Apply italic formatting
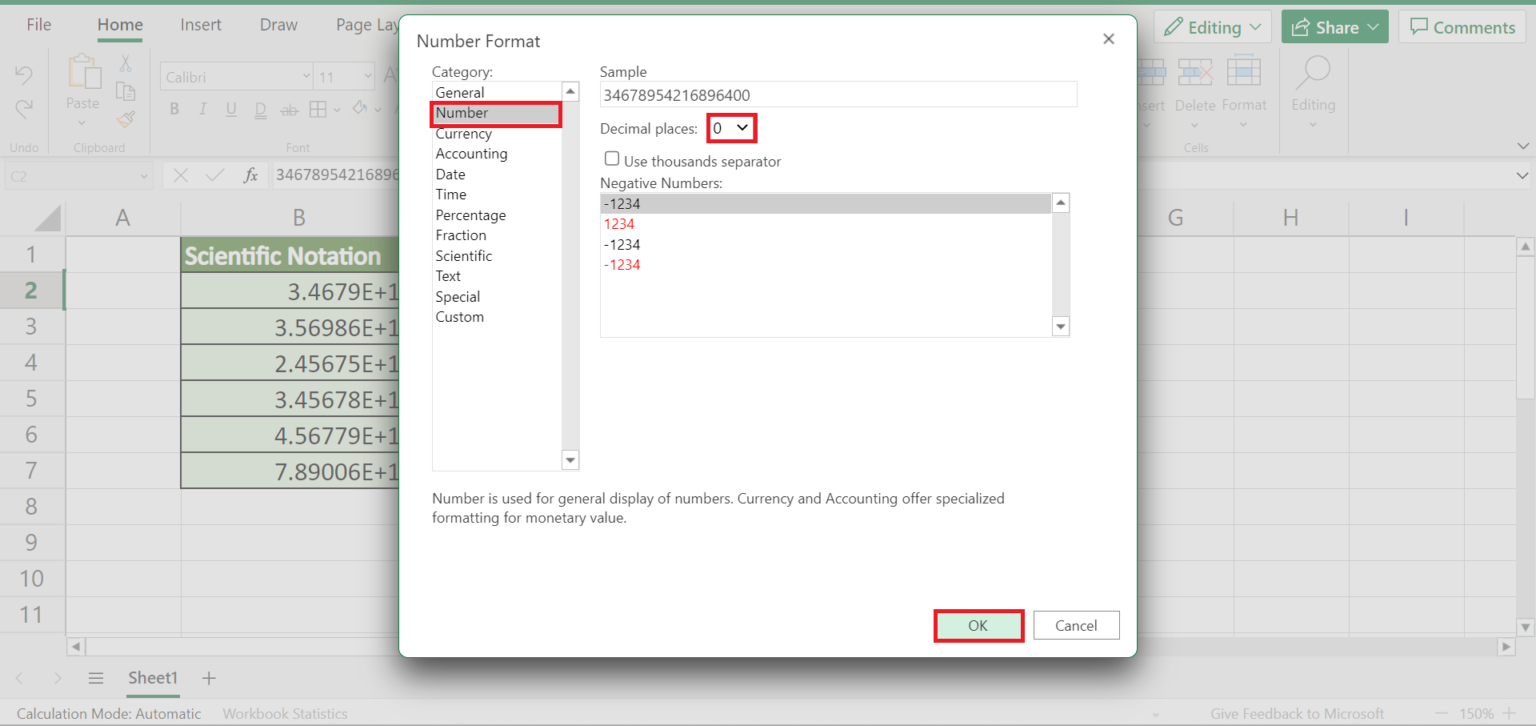Image resolution: width=1536 pixels, height=726 pixels. (203, 109)
